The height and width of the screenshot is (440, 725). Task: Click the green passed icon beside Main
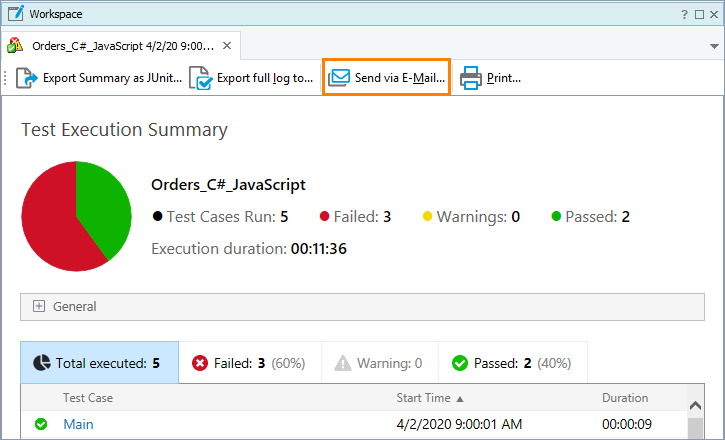coord(41,424)
